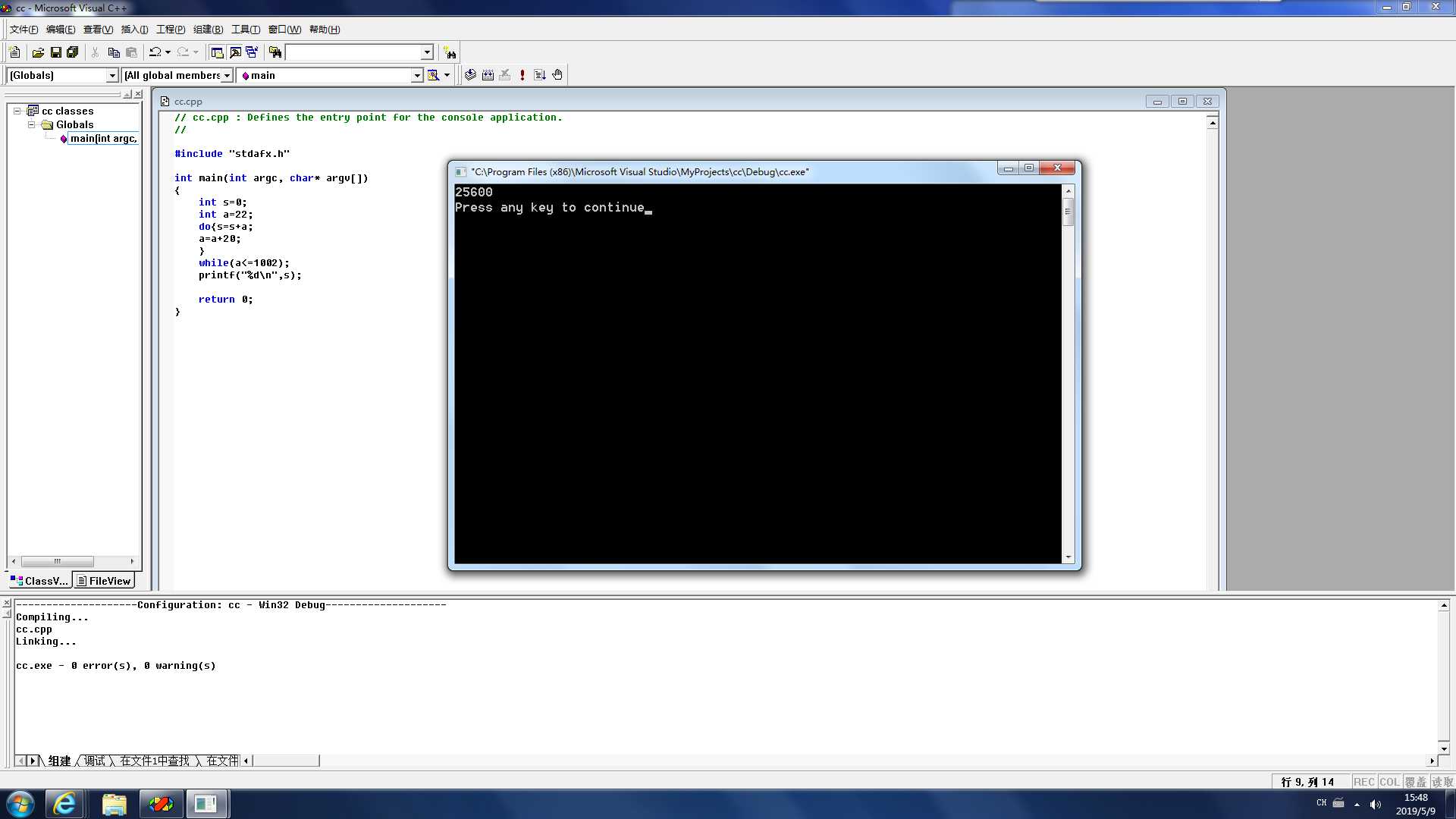The image size is (1456, 819).
Task: Click the Find in Files icon
Action: point(275,52)
